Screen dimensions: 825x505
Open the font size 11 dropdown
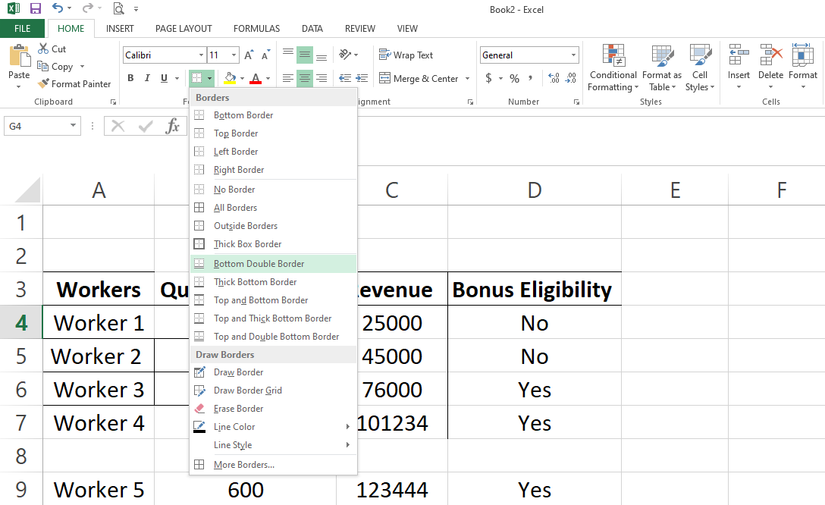point(234,55)
